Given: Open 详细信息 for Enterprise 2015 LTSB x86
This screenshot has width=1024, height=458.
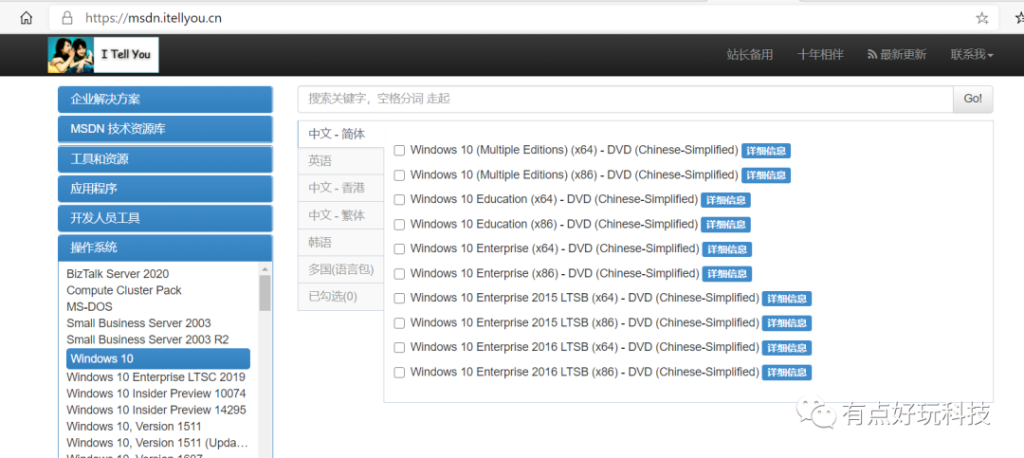Looking at the screenshot, I should pos(787,323).
